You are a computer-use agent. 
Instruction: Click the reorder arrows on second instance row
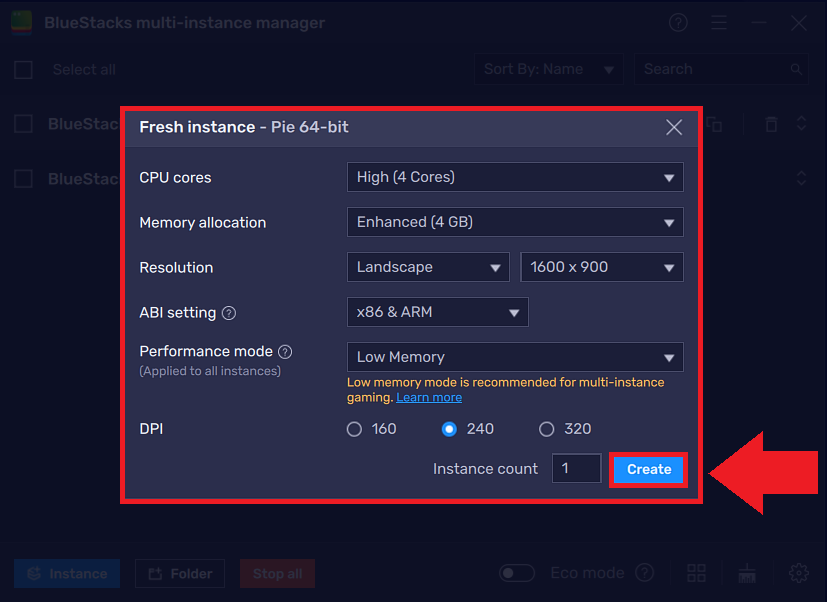point(801,178)
